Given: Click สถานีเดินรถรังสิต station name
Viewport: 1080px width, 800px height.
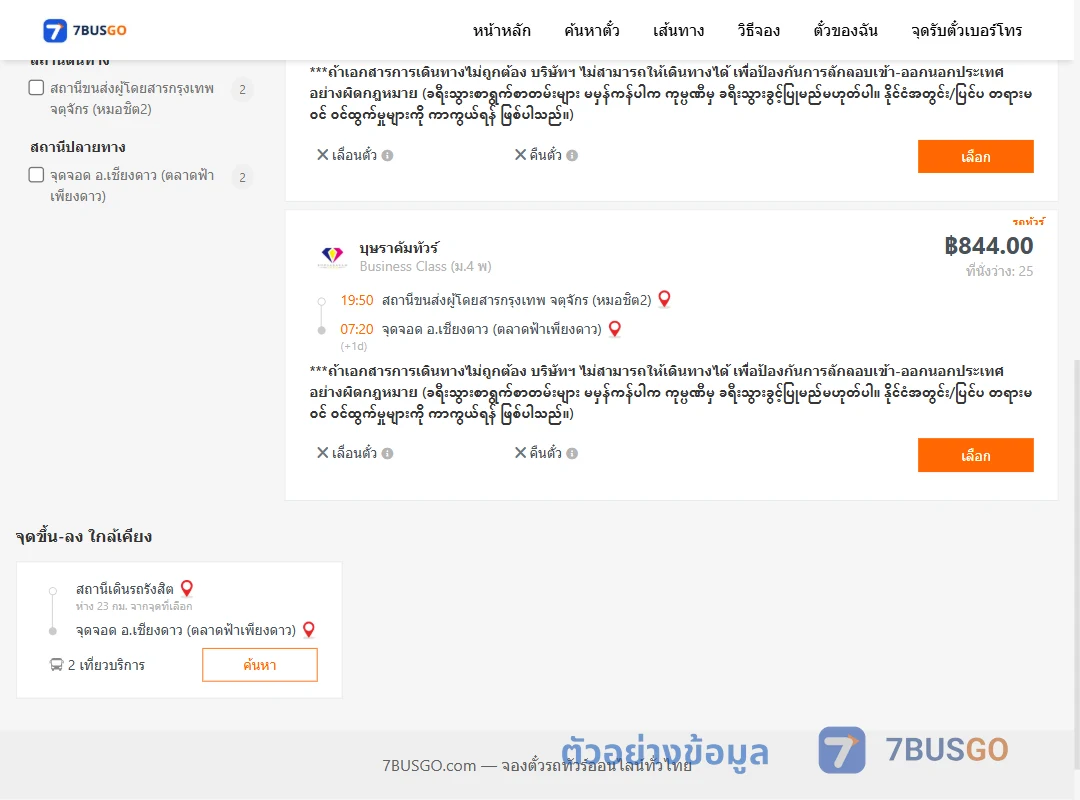Looking at the screenshot, I should pos(125,589).
